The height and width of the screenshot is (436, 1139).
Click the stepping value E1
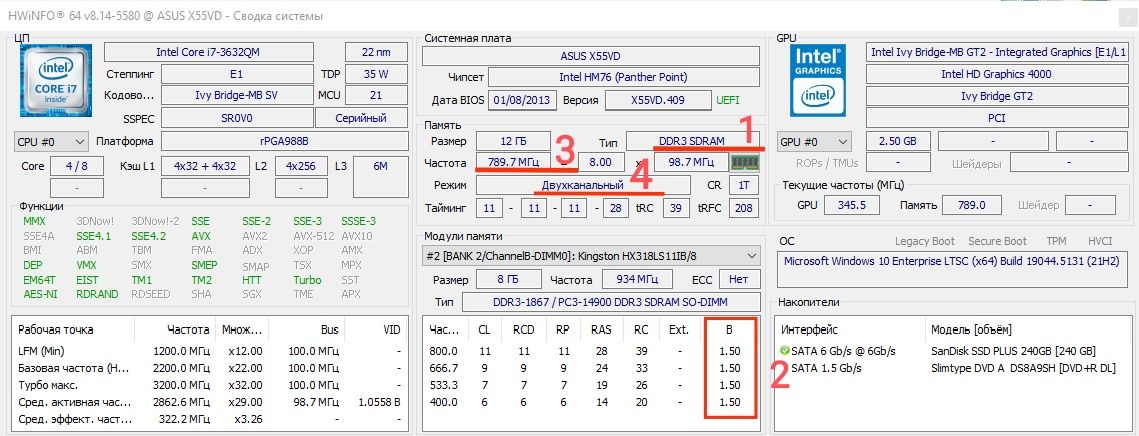click(x=237, y=74)
